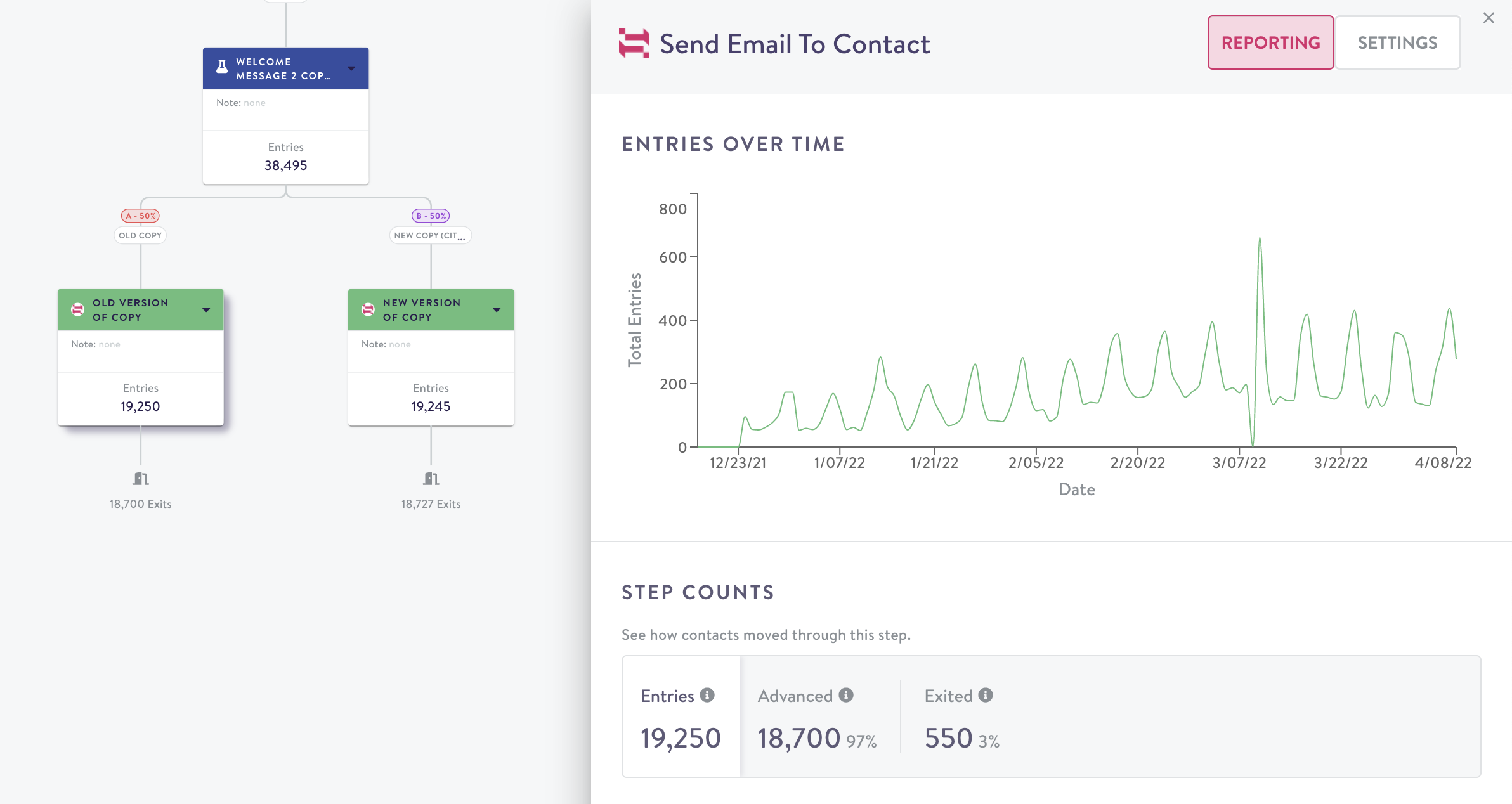Open the Reporting tab
The width and height of the screenshot is (1512, 804).
[x=1270, y=42]
